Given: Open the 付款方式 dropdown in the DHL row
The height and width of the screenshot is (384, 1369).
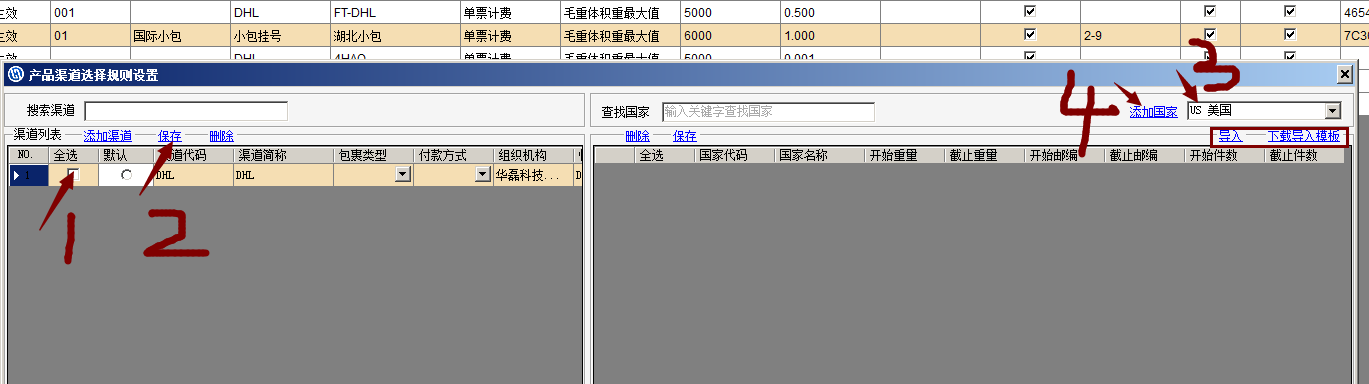Looking at the screenshot, I should pos(482,175).
